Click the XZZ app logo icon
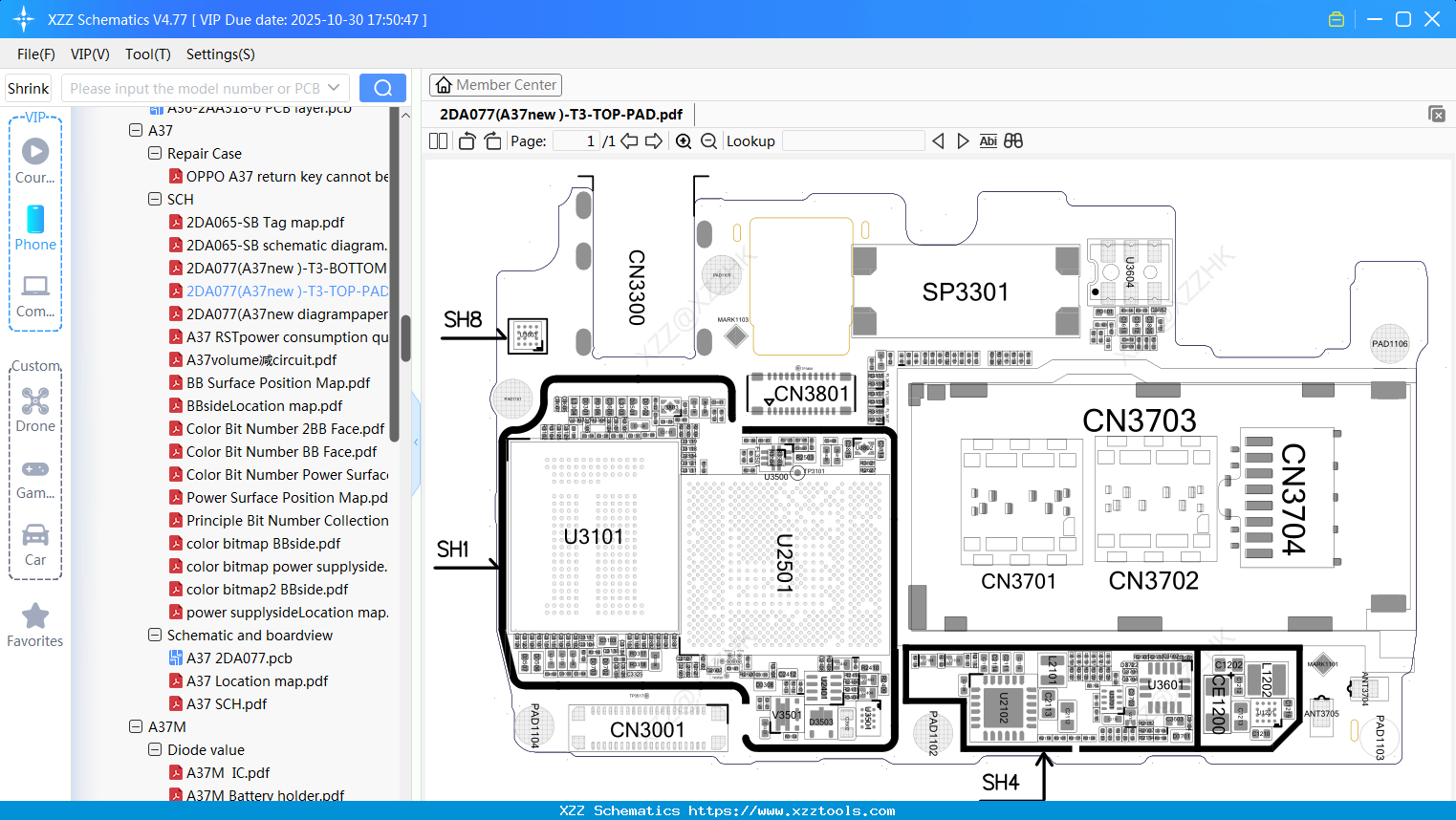 [24, 19]
